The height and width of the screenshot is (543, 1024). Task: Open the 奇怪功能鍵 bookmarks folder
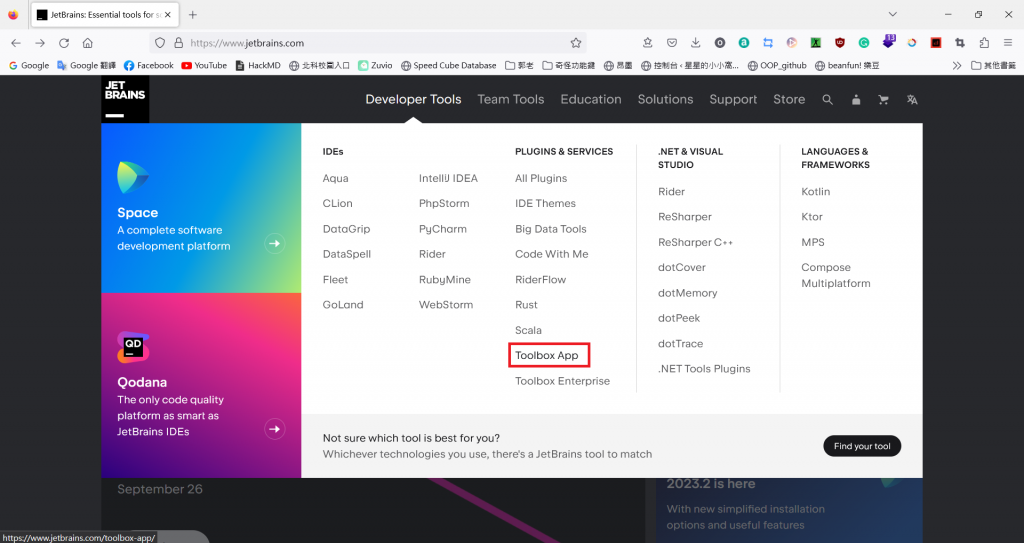point(568,65)
